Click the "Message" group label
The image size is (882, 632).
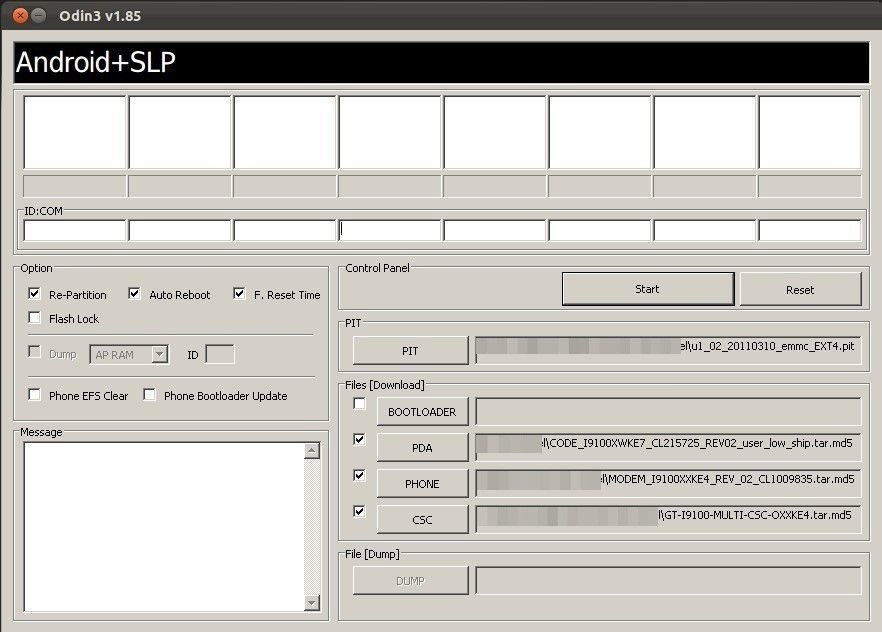[x=41, y=432]
